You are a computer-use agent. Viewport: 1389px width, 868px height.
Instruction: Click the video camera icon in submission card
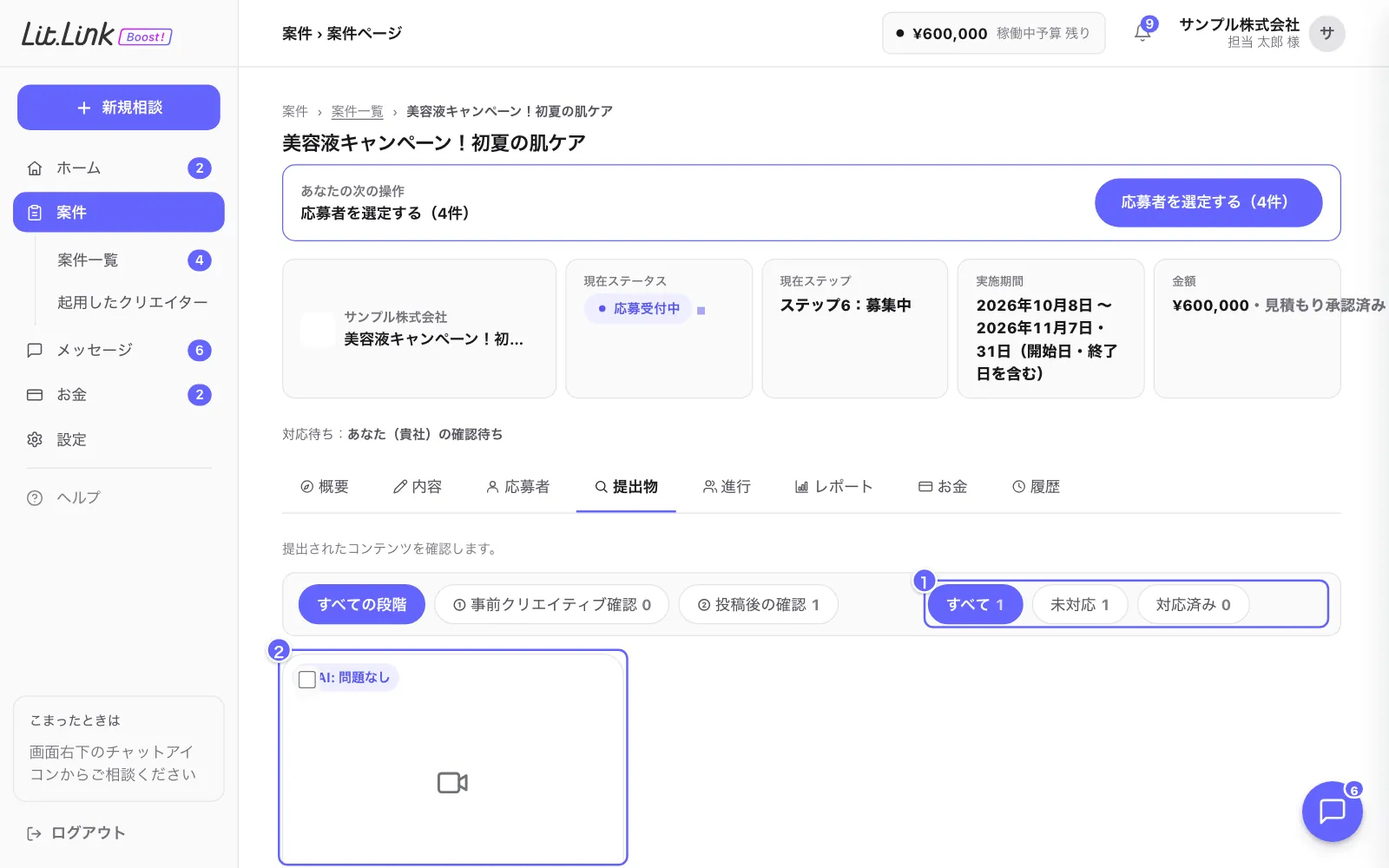(452, 783)
